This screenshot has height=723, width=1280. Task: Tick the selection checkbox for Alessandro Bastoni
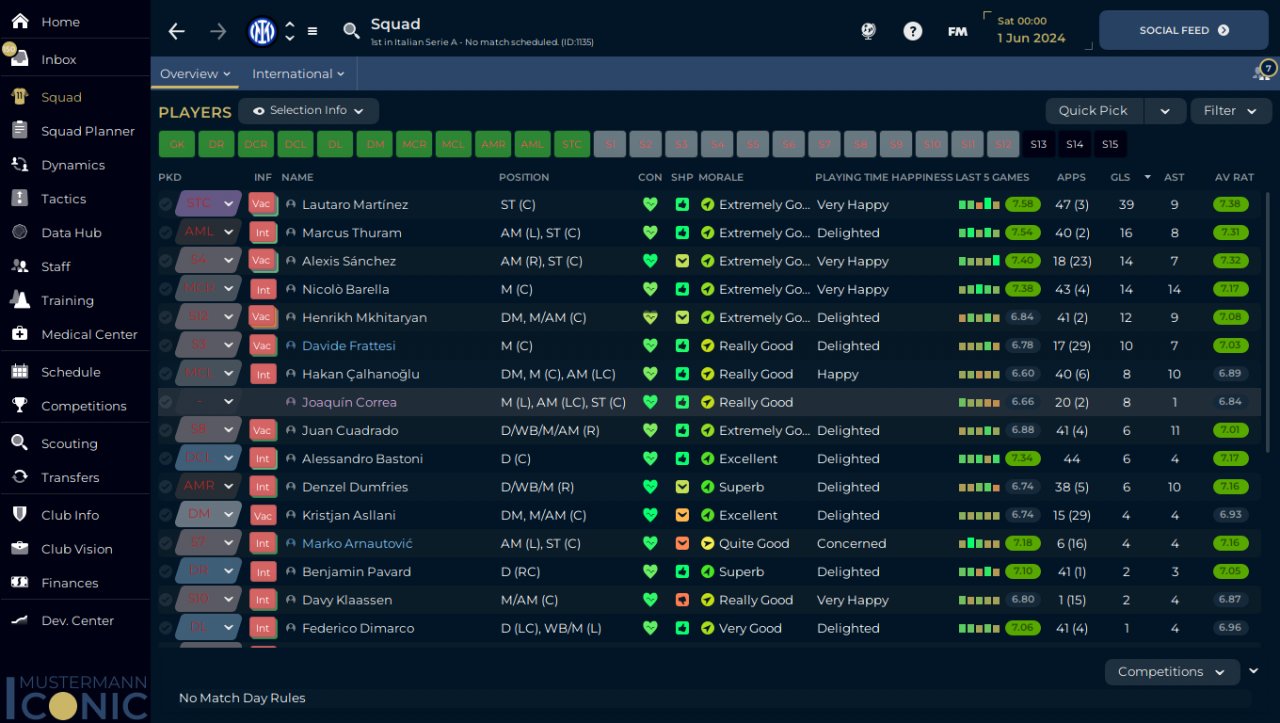pos(166,459)
